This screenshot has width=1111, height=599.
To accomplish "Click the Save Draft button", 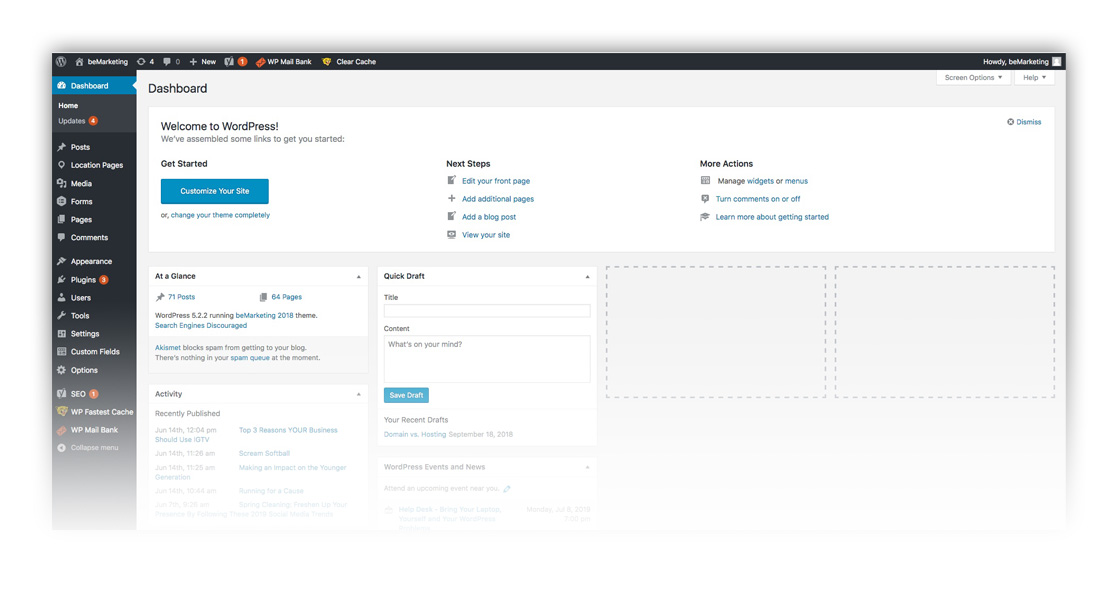I will click(406, 396).
